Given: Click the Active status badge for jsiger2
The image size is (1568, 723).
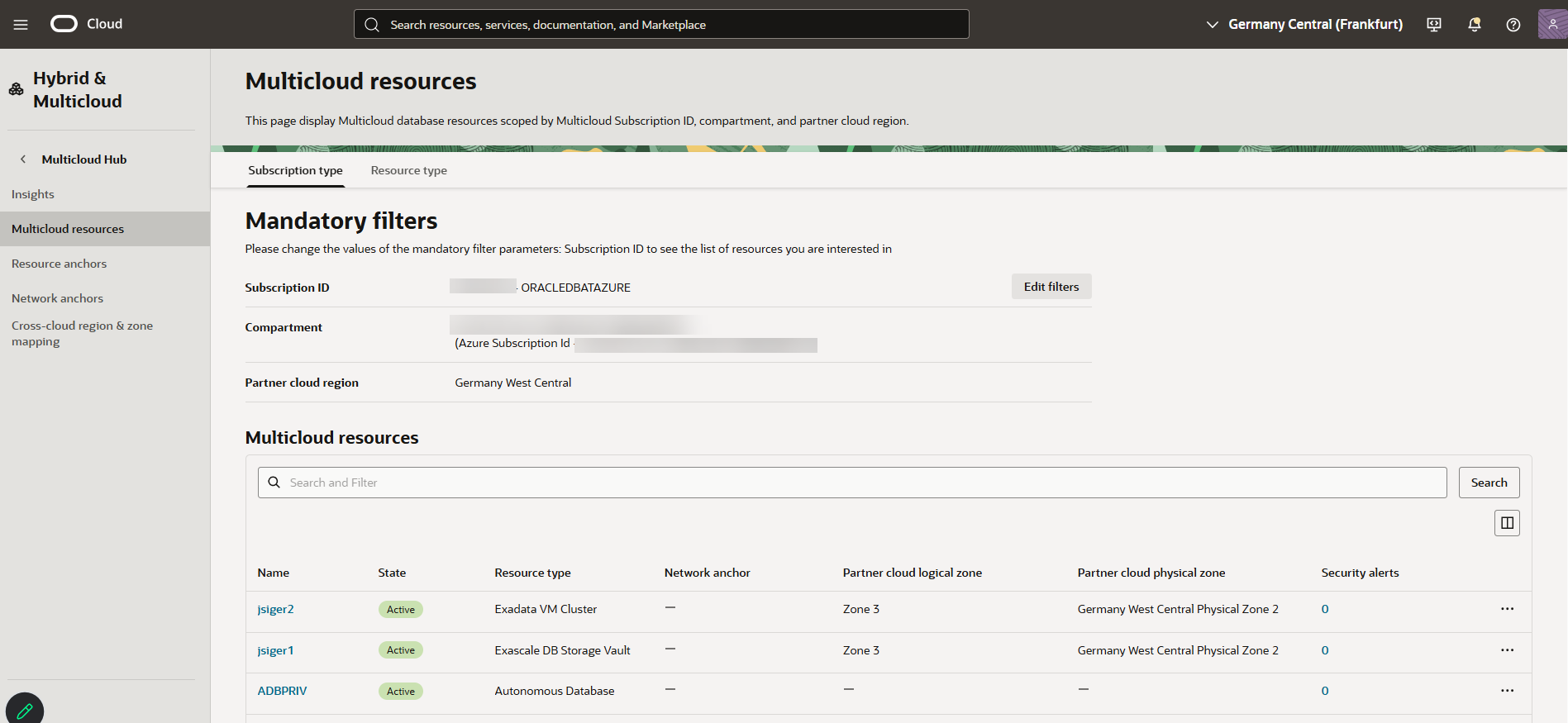Looking at the screenshot, I should (x=401, y=610).
